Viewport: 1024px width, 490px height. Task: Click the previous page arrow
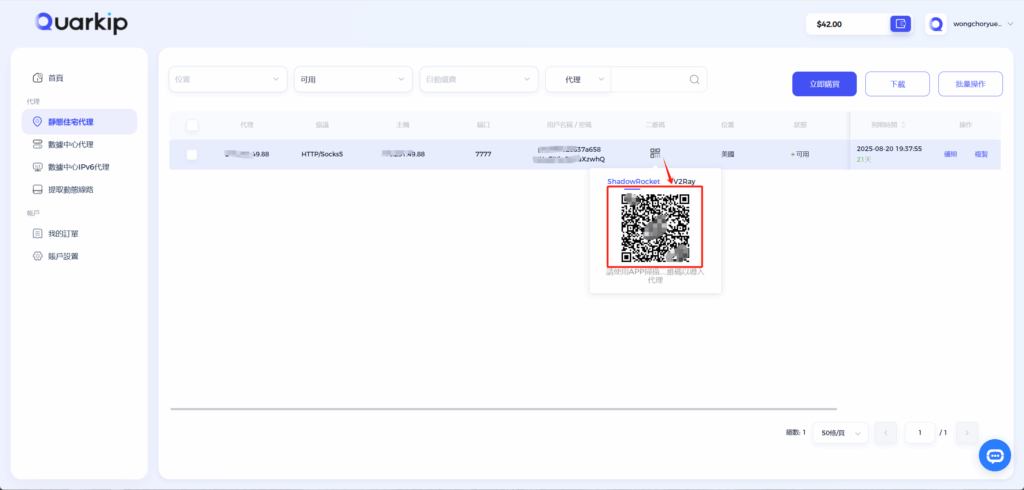(886, 433)
